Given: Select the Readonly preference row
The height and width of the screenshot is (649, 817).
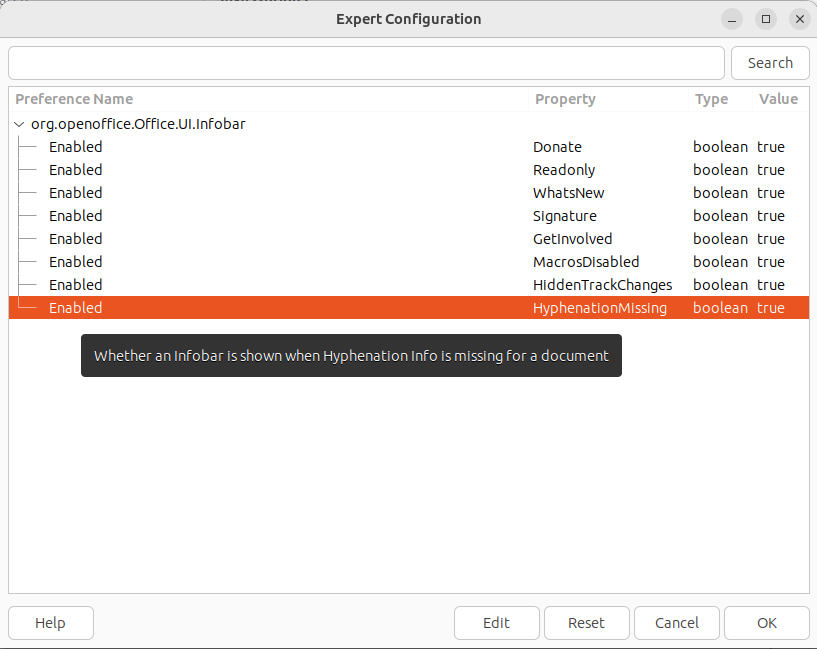Looking at the screenshot, I should (563, 170).
